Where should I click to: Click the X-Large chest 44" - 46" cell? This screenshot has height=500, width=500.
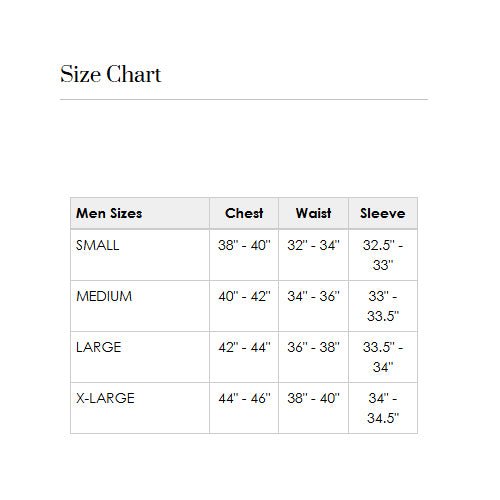pos(244,408)
